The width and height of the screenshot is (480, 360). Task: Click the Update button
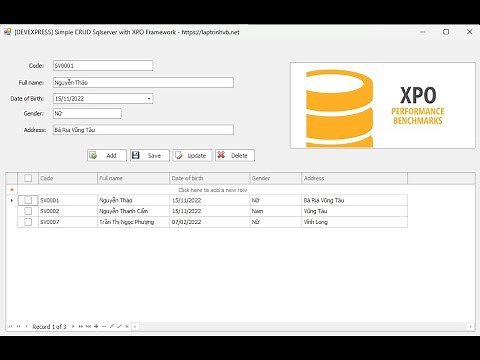click(192, 155)
